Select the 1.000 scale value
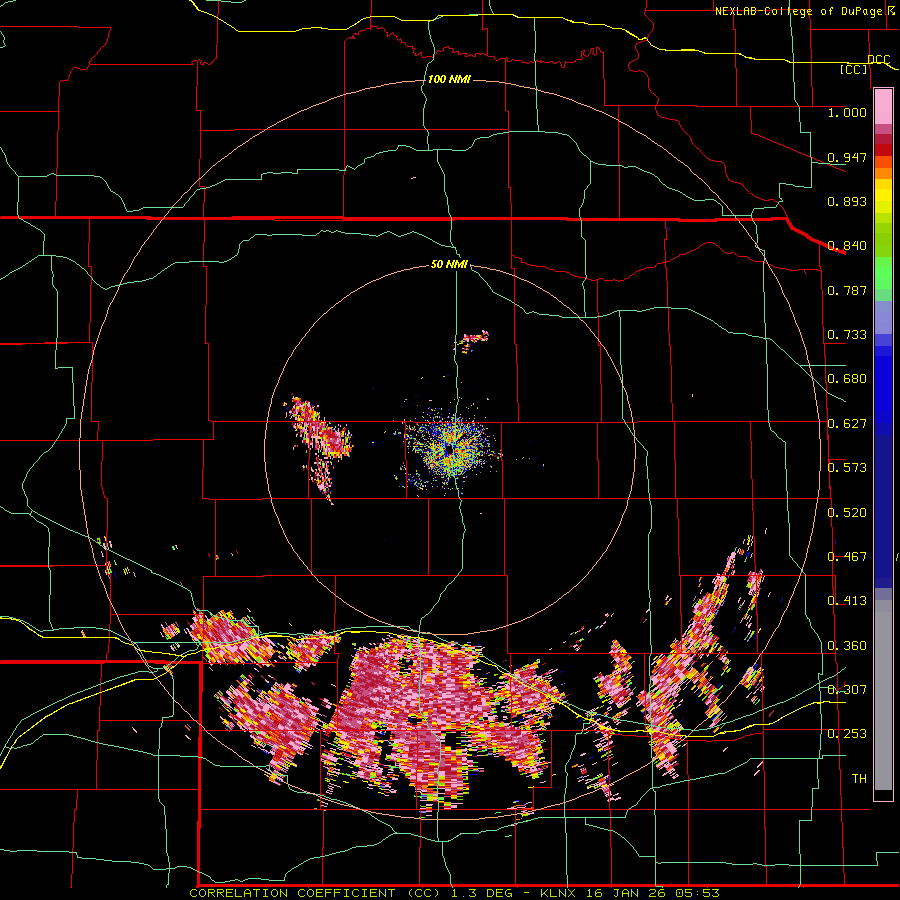 tap(847, 112)
